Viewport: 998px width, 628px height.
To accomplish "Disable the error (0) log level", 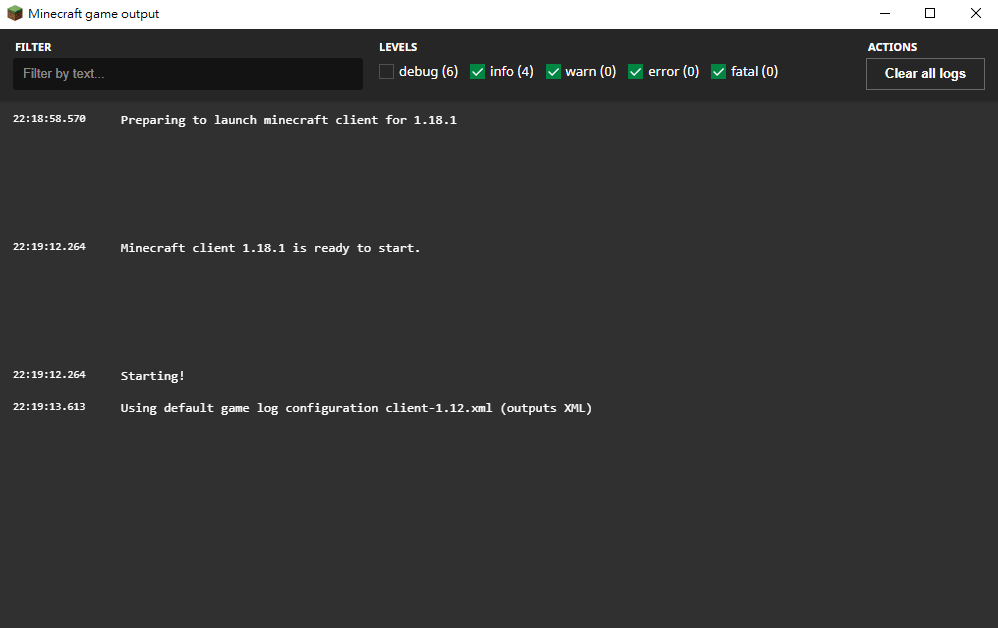I will (x=636, y=72).
